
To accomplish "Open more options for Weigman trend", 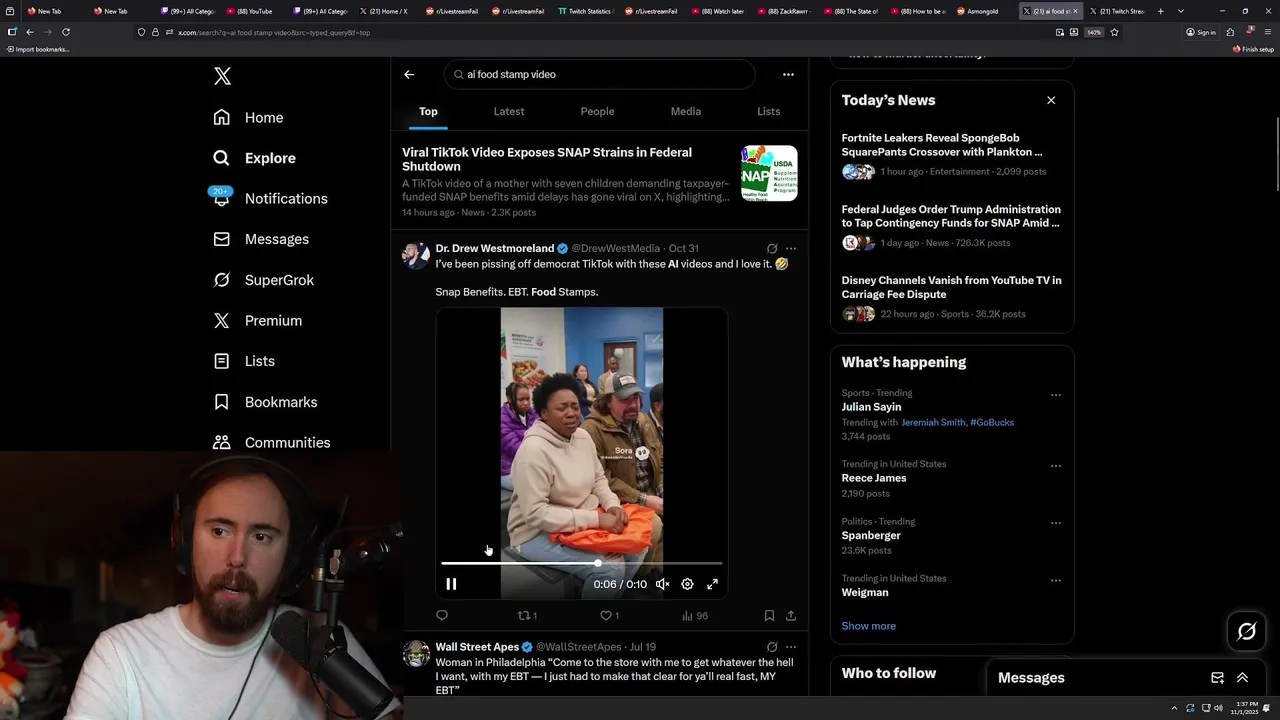I will point(1055,580).
